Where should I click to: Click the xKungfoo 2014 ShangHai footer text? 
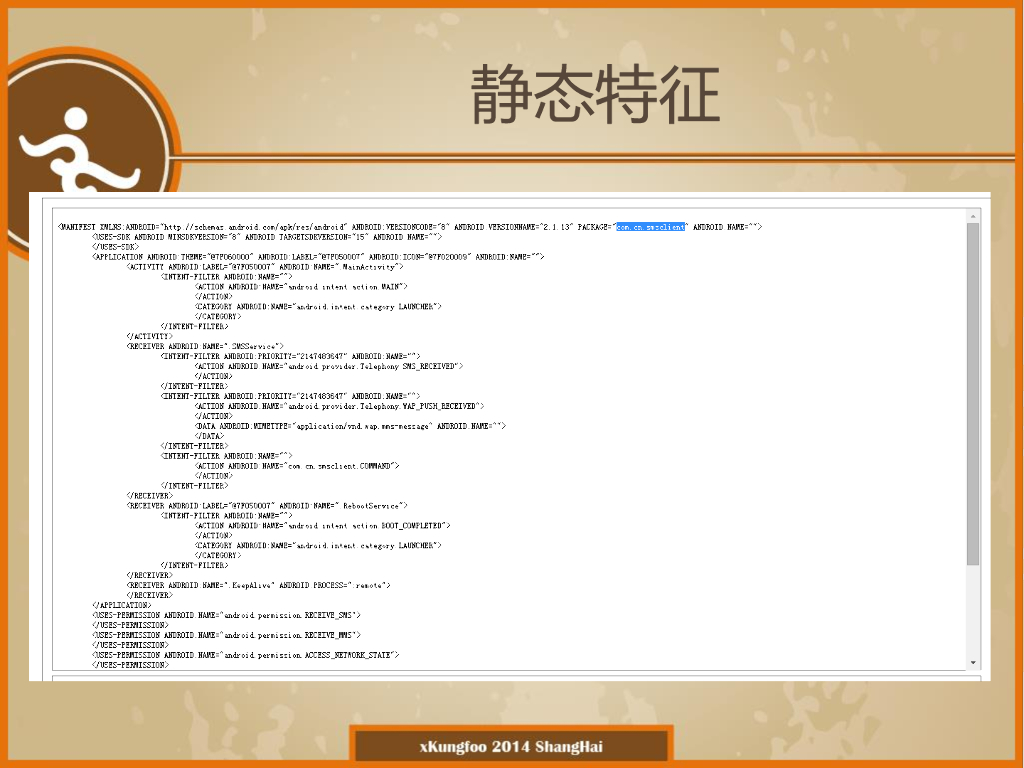click(511, 746)
